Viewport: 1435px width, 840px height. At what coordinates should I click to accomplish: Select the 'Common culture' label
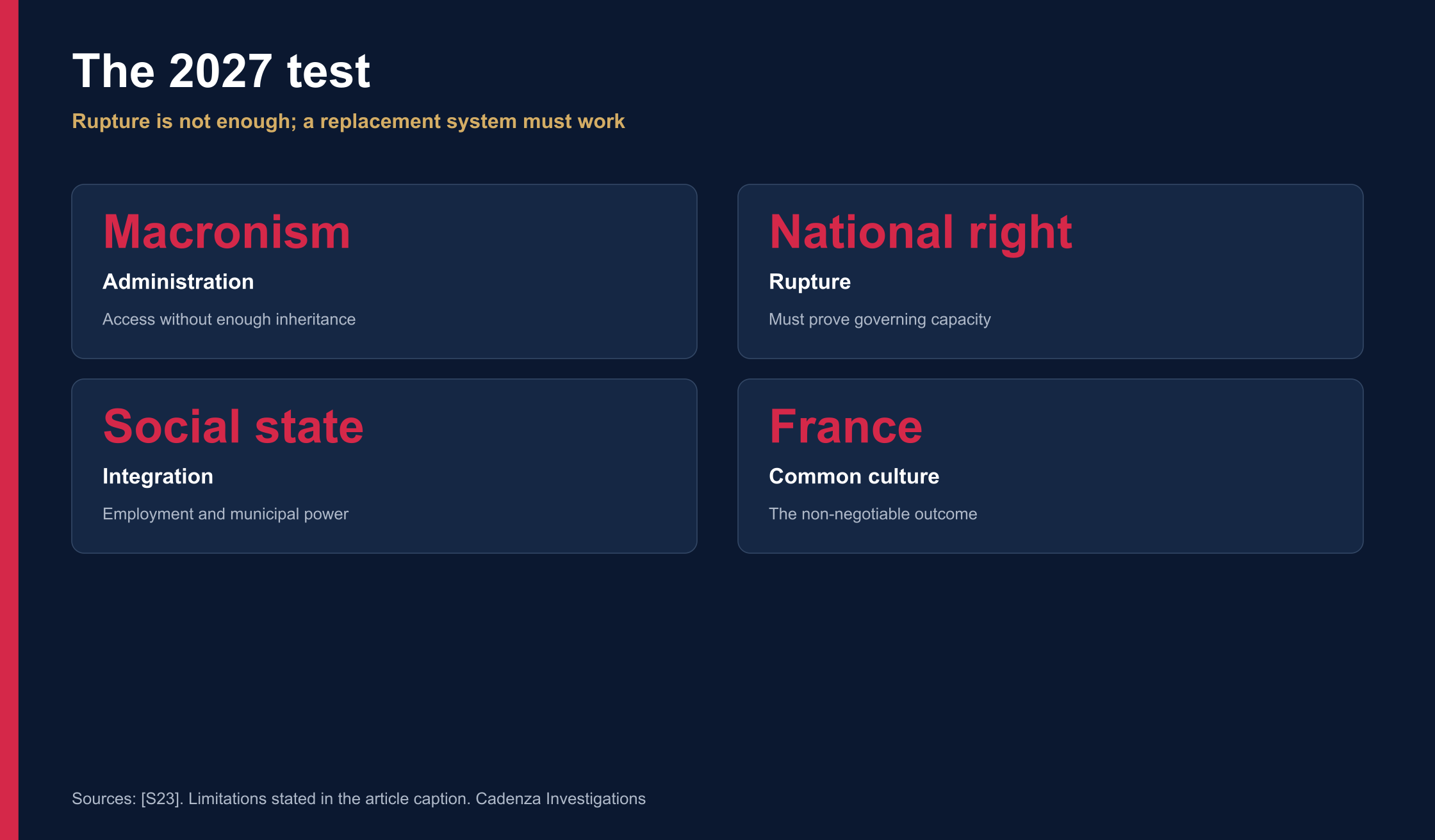[854, 476]
